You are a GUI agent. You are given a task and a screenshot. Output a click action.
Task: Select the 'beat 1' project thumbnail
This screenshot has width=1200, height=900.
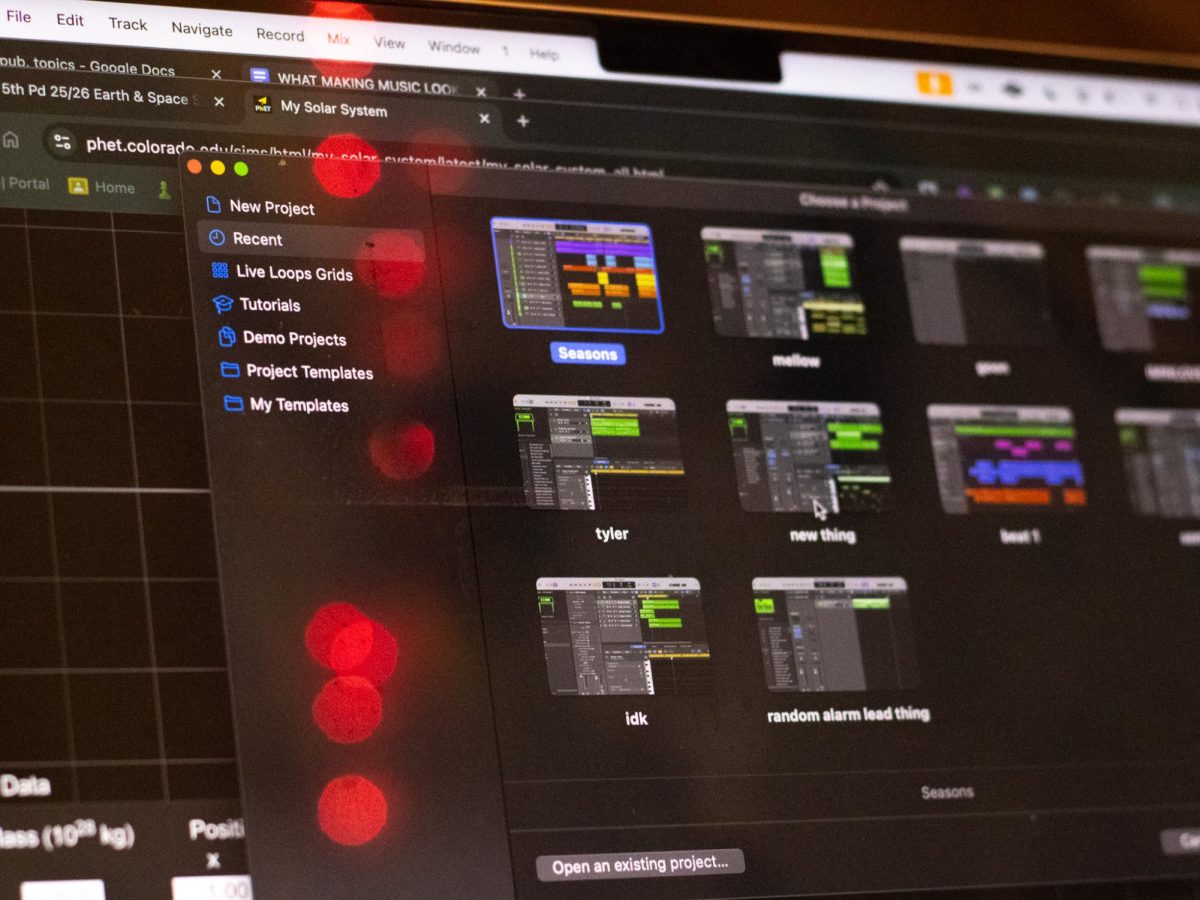point(1006,461)
